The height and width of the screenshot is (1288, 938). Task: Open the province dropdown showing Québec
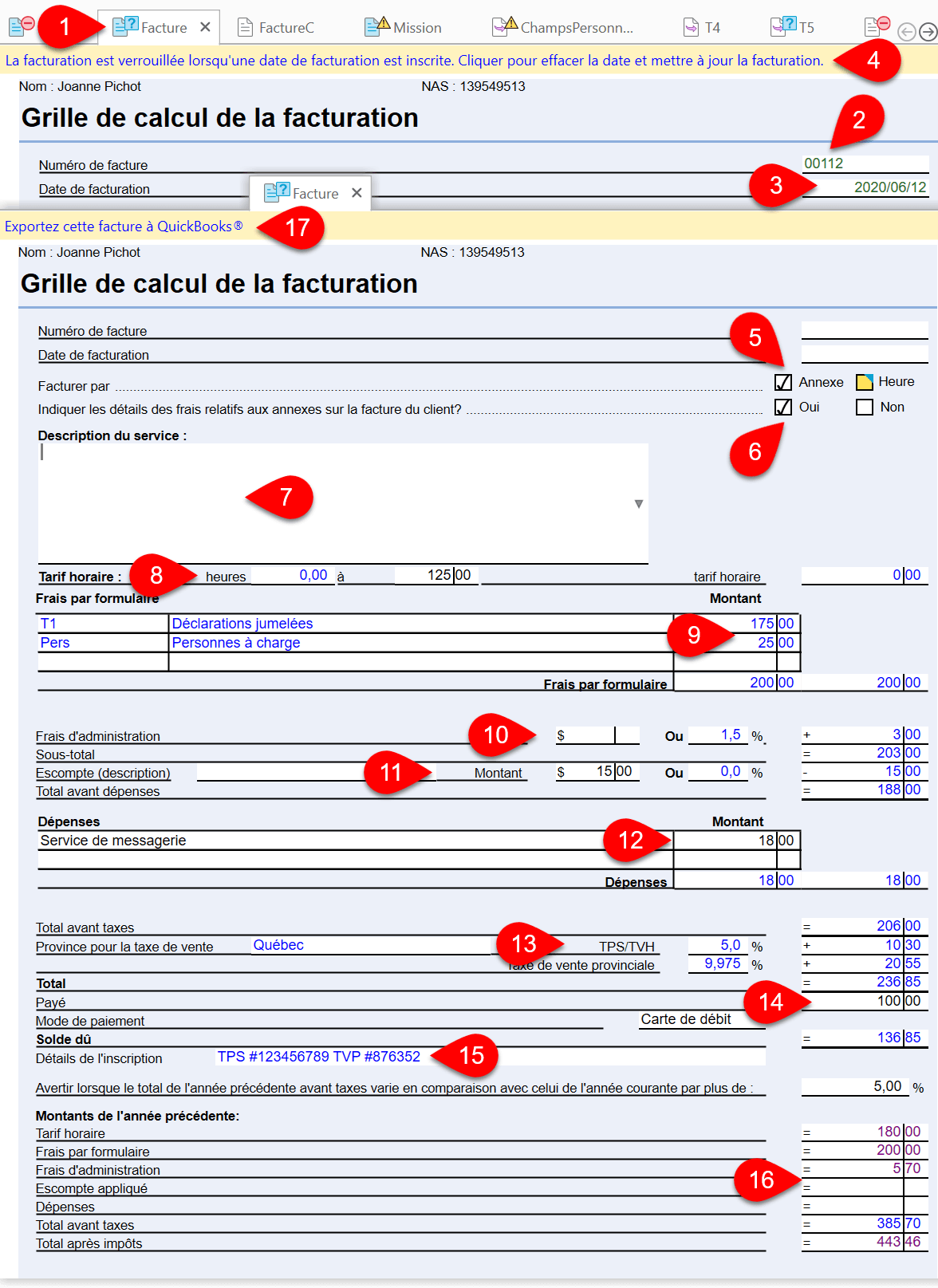(371, 945)
